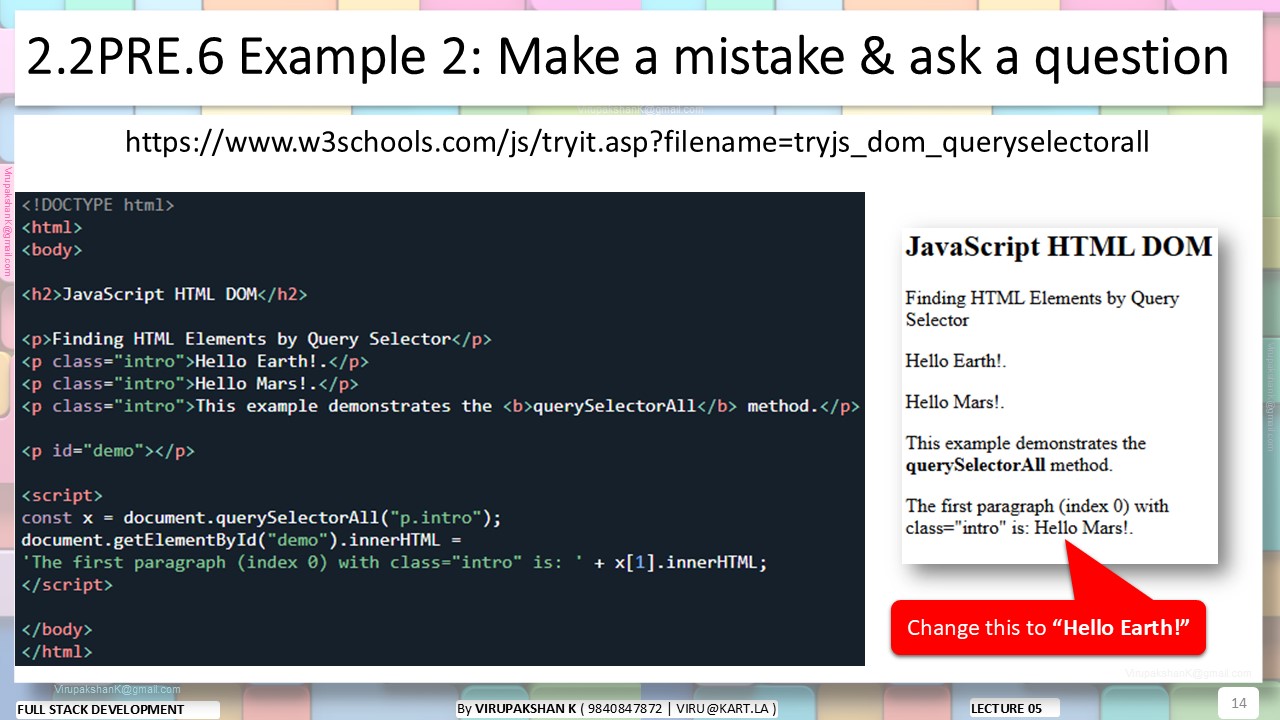Click preview text 'The first paragraph (index 0) with'

[1037, 506]
